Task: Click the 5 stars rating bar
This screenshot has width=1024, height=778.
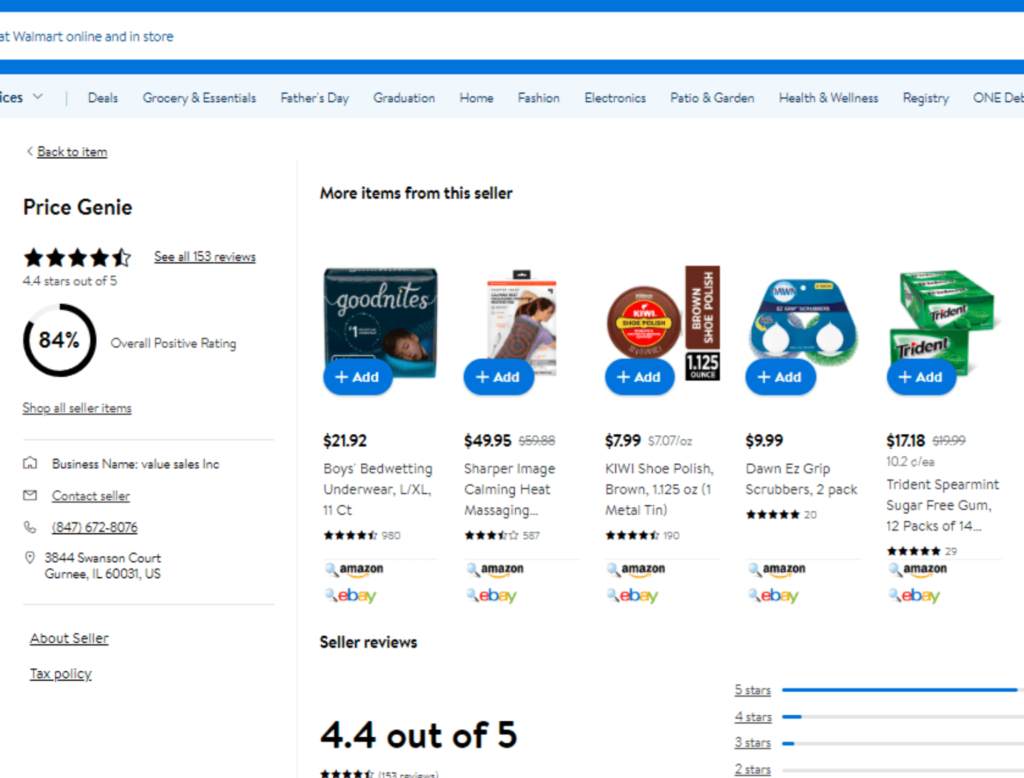Action: pyautogui.click(x=903, y=690)
